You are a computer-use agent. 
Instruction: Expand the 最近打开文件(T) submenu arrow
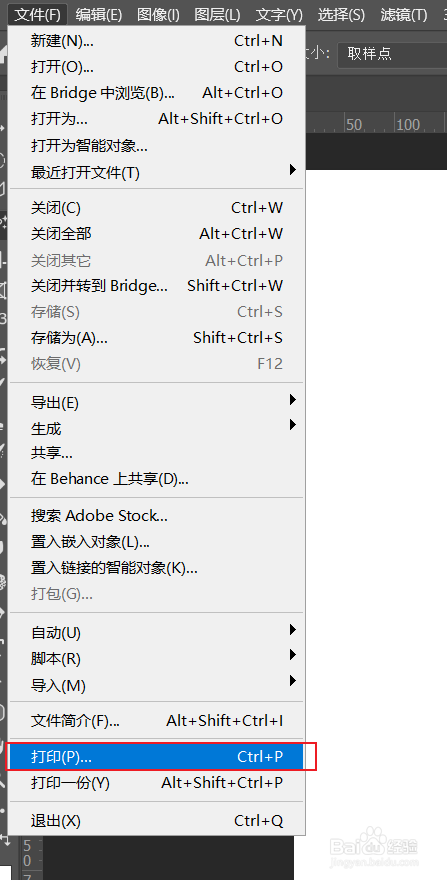[292, 169]
